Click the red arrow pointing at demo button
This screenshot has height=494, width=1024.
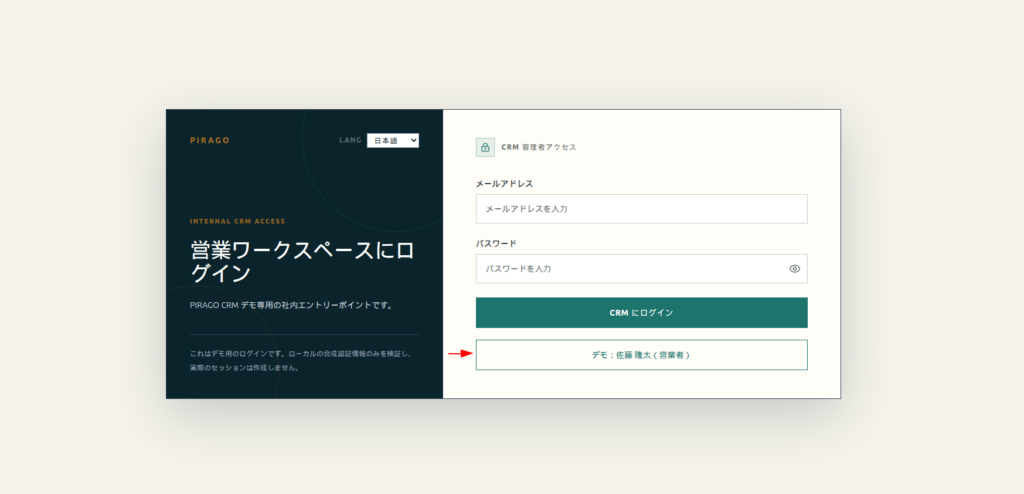click(x=460, y=354)
